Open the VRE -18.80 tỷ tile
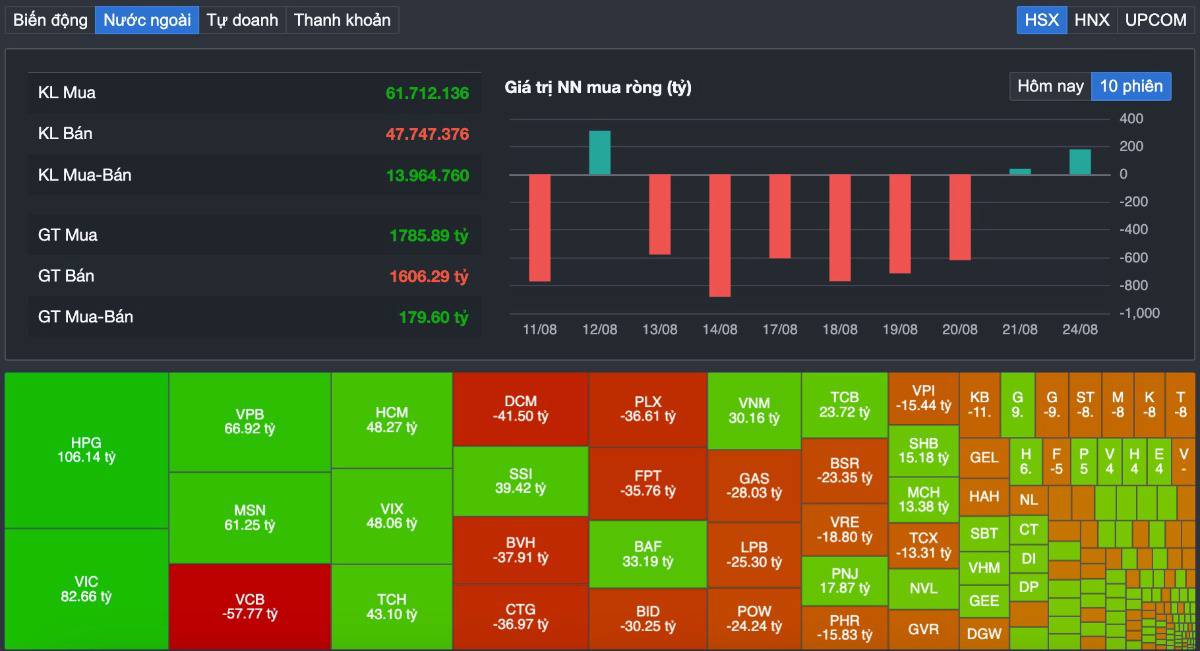 coord(845,530)
